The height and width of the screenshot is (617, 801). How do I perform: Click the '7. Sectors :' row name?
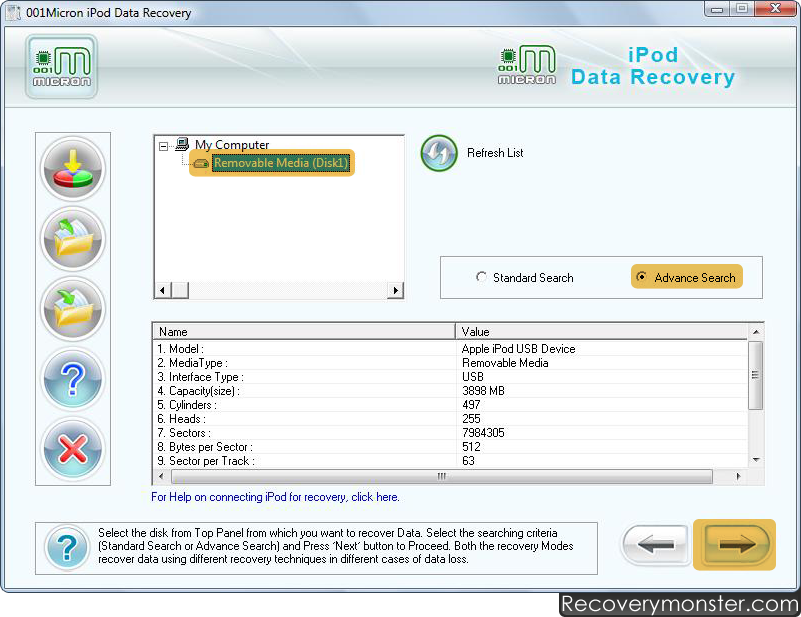coord(184,433)
